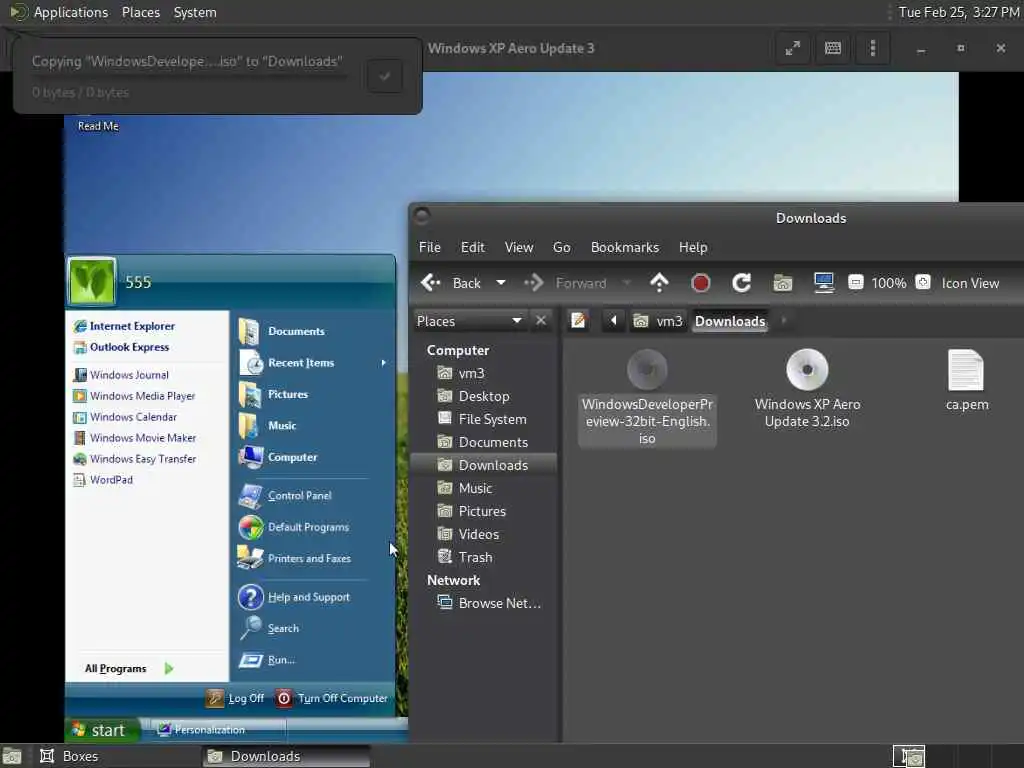The height and width of the screenshot is (768, 1024).
Task: Zoom out with the minus icon
Action: [x=856, y=282]
